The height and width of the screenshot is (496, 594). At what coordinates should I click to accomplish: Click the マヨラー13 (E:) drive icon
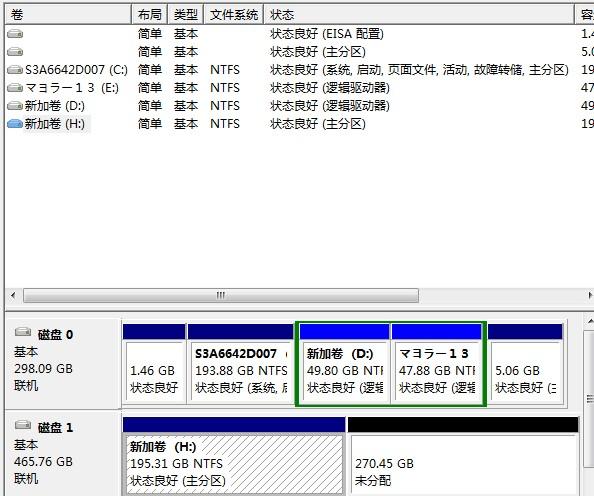pyautogui.click(x=15, y=88)
